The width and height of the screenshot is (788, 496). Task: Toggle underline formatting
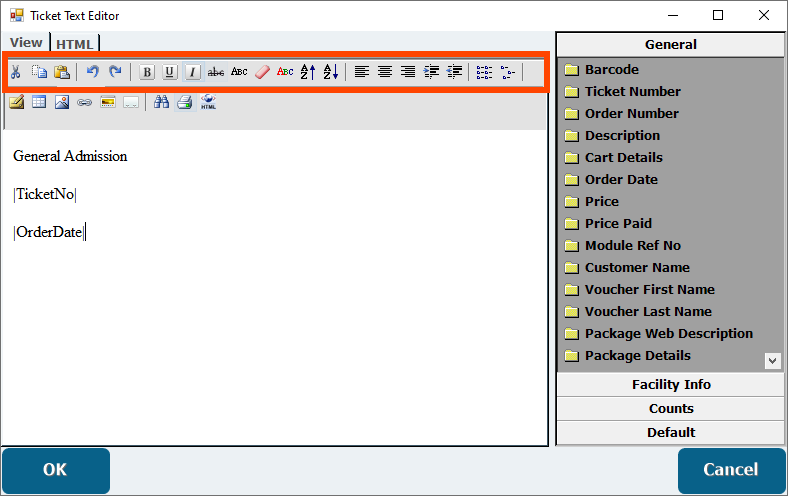coord(170,72)
